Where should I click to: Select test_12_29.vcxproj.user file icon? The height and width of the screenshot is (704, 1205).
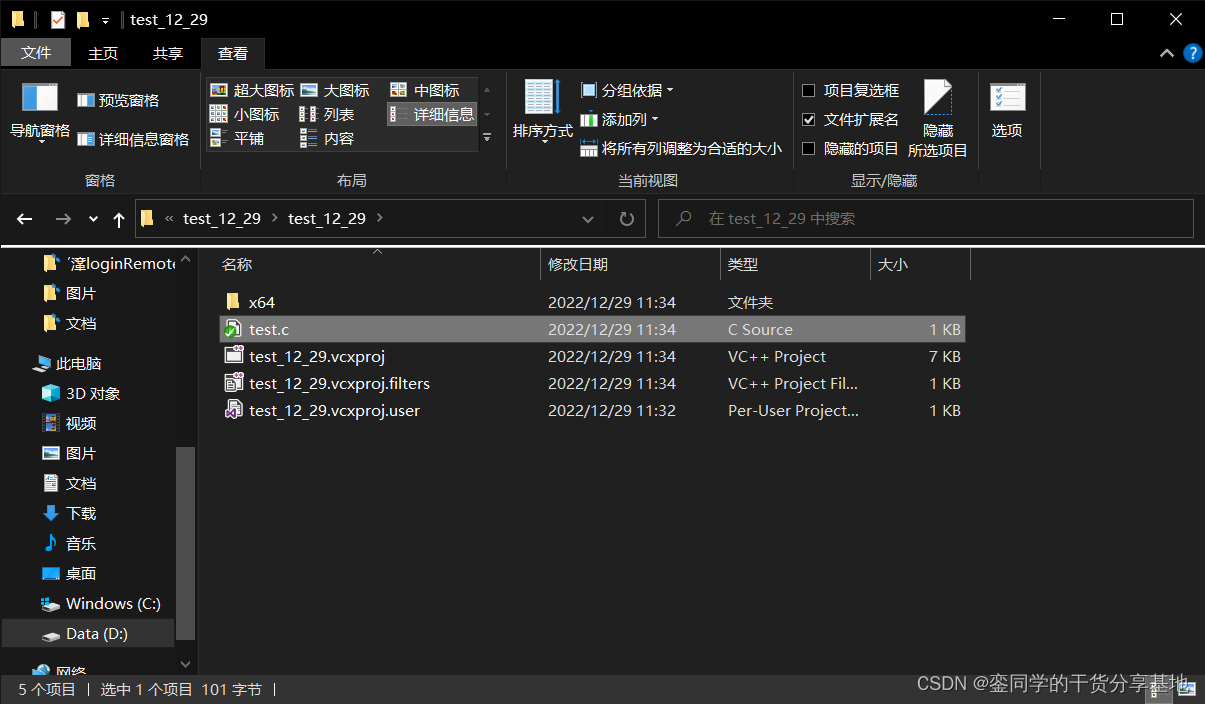point(233,410)
